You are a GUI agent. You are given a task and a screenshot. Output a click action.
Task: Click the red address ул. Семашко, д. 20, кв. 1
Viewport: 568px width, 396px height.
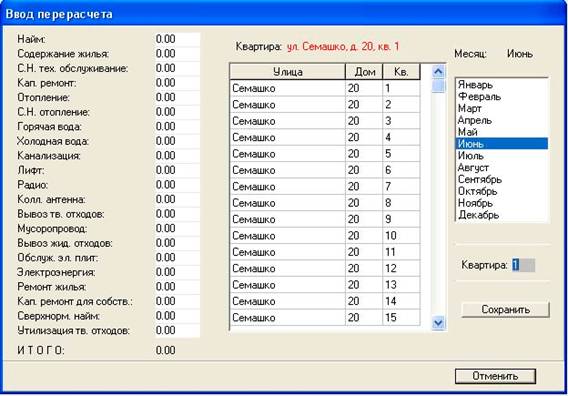point(343,46)
